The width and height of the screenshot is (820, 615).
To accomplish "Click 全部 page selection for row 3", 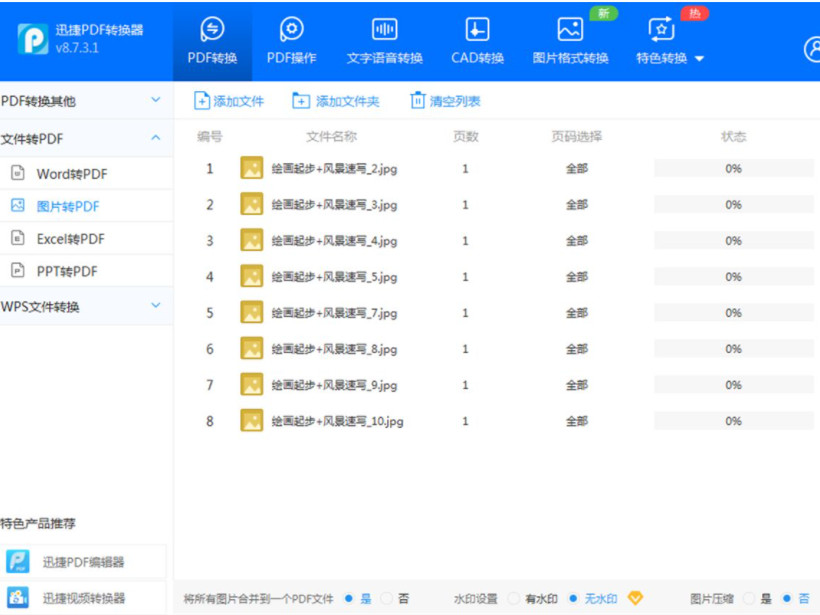I will click(x=577, y=241).
